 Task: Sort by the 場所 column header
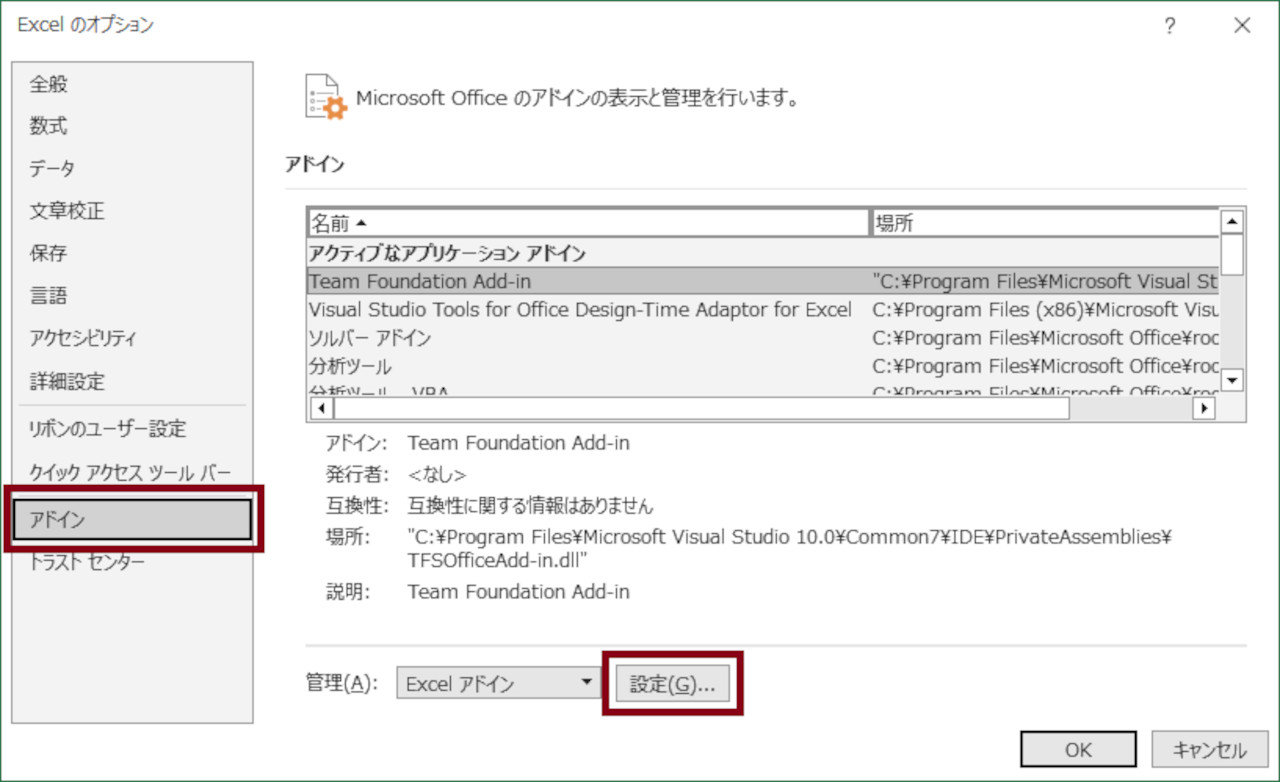1045,223
